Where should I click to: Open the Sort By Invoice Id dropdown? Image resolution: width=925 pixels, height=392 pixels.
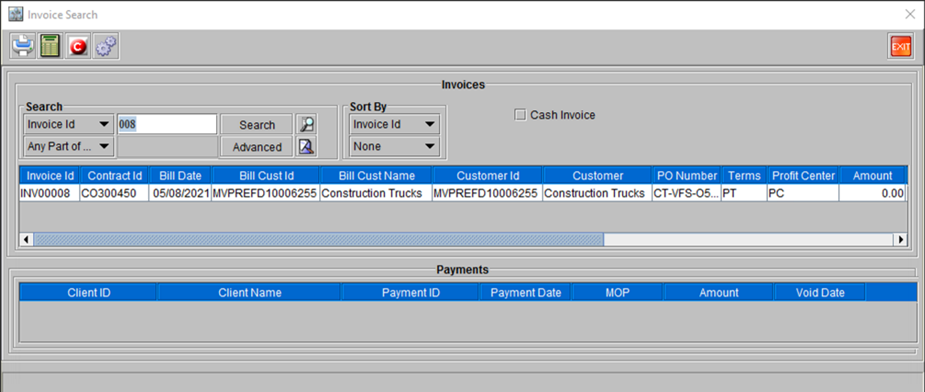pyautogui.click(x=394, y=125)
